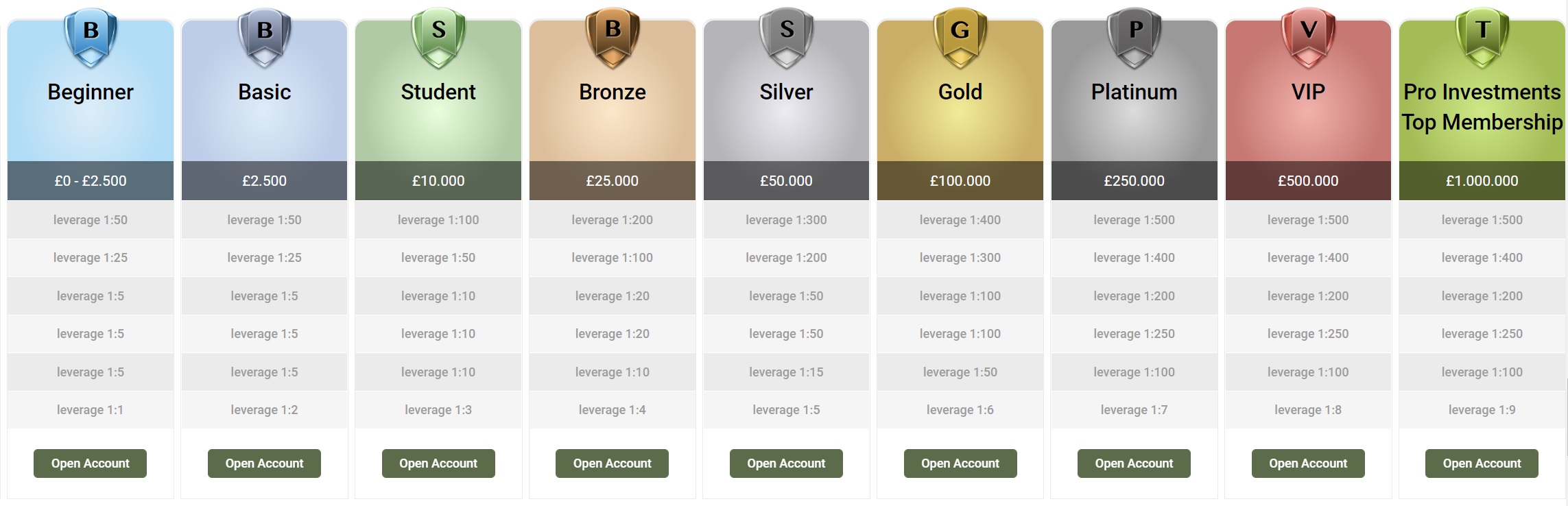Click the Bronze shield badge icon
1568x506 pixels.
tap(613, 37)
